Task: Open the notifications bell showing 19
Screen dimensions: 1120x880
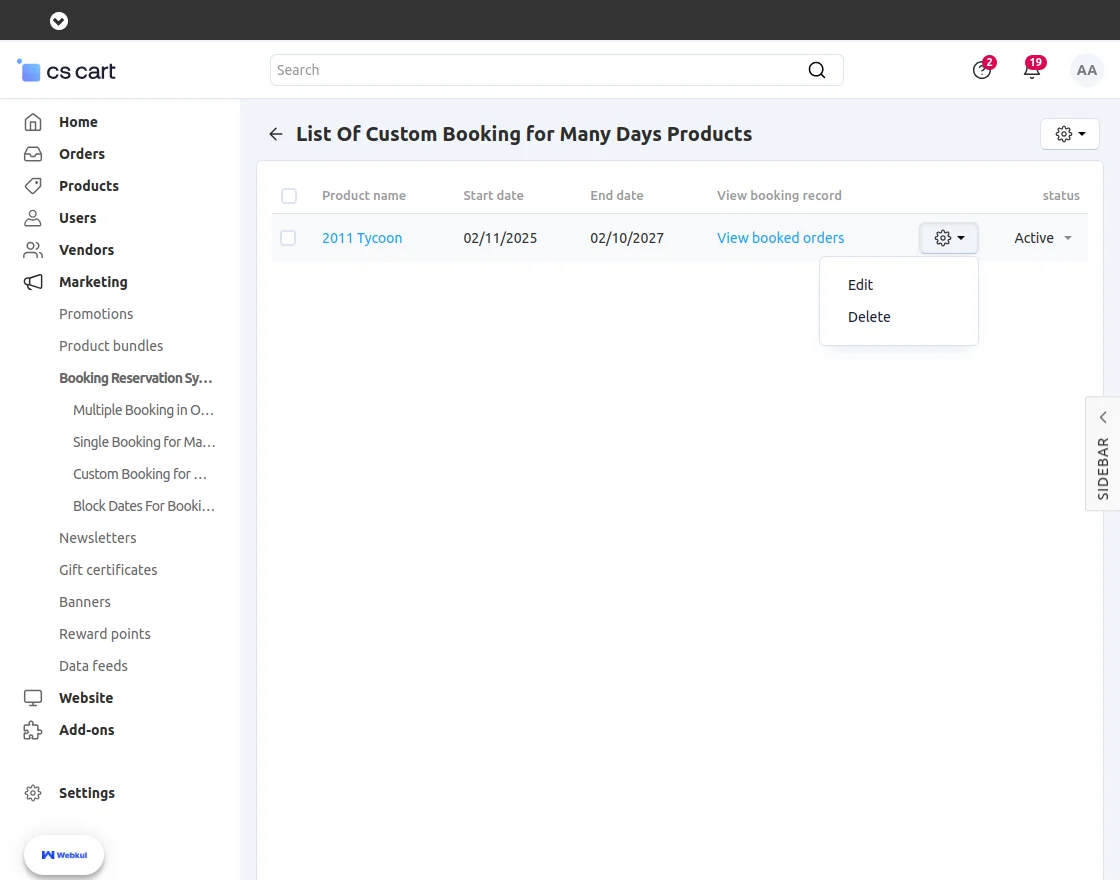Action: point(1032,70)
